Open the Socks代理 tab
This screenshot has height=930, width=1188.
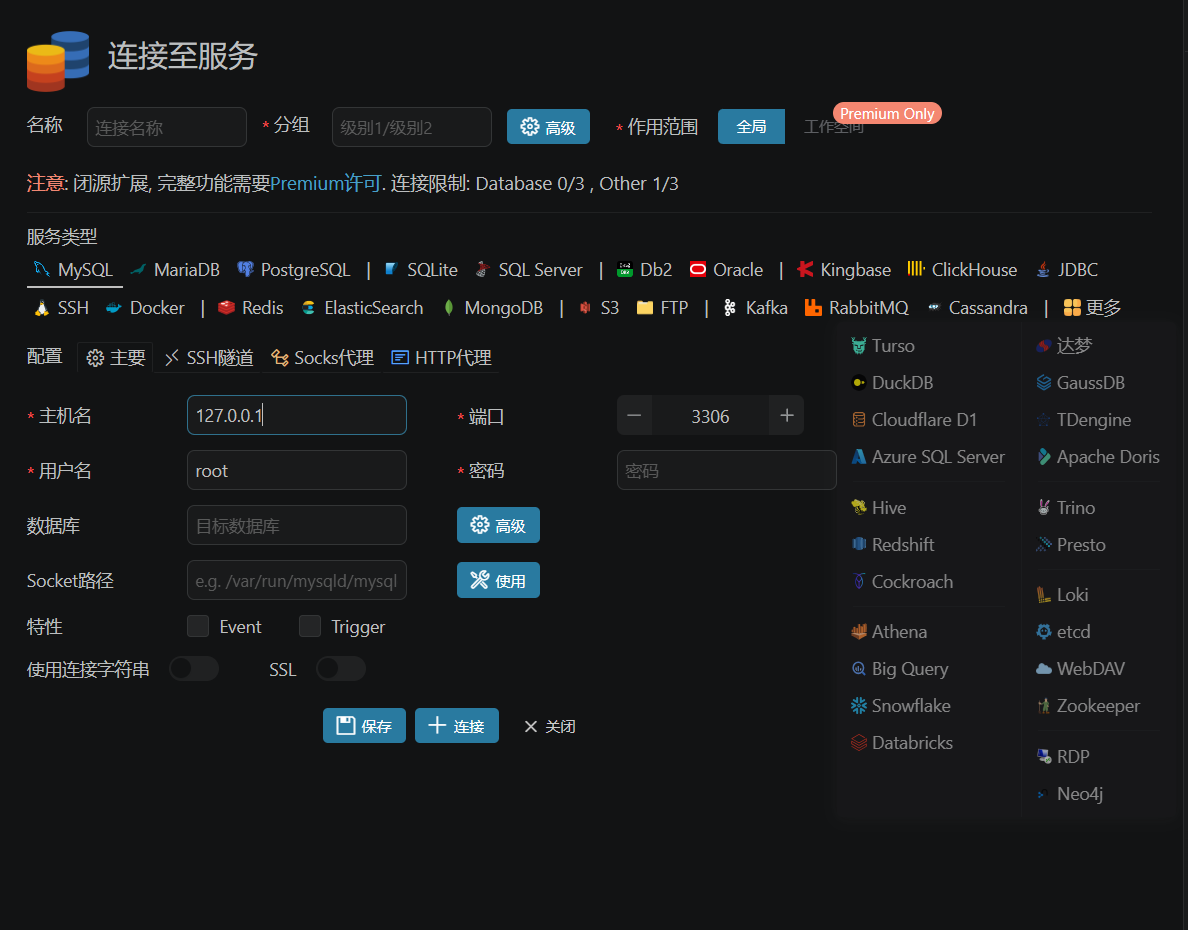(322, 358)
